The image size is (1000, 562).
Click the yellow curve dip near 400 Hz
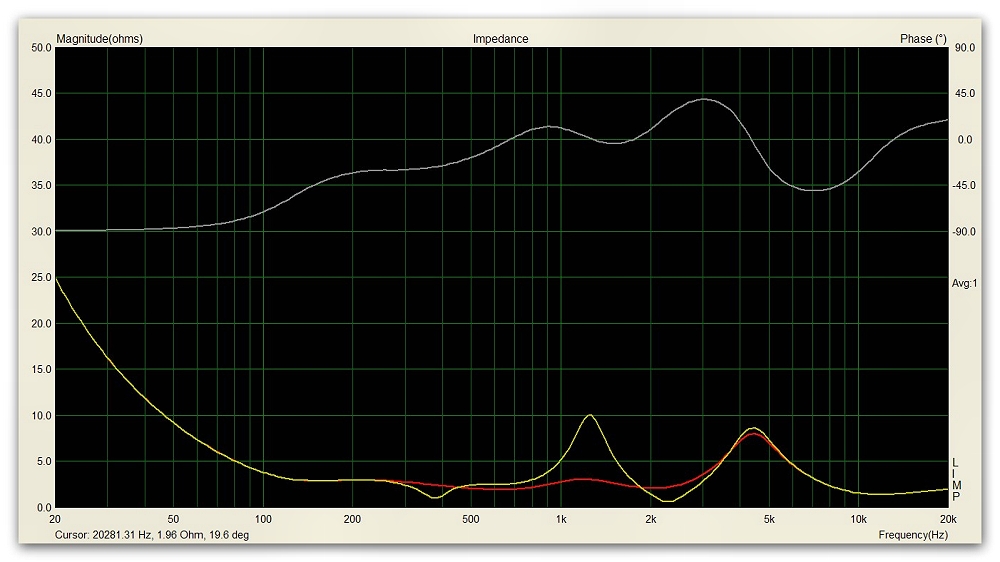(437, 497)
